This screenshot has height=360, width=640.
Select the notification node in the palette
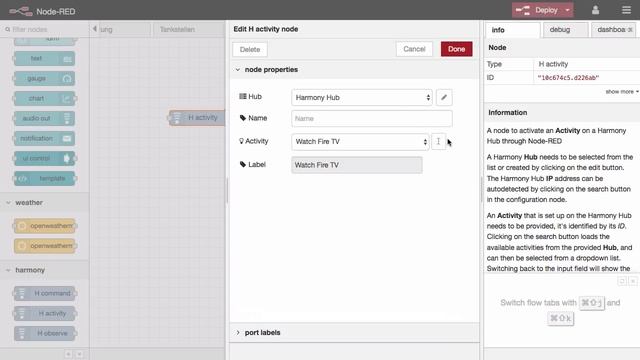pos(44,138)
